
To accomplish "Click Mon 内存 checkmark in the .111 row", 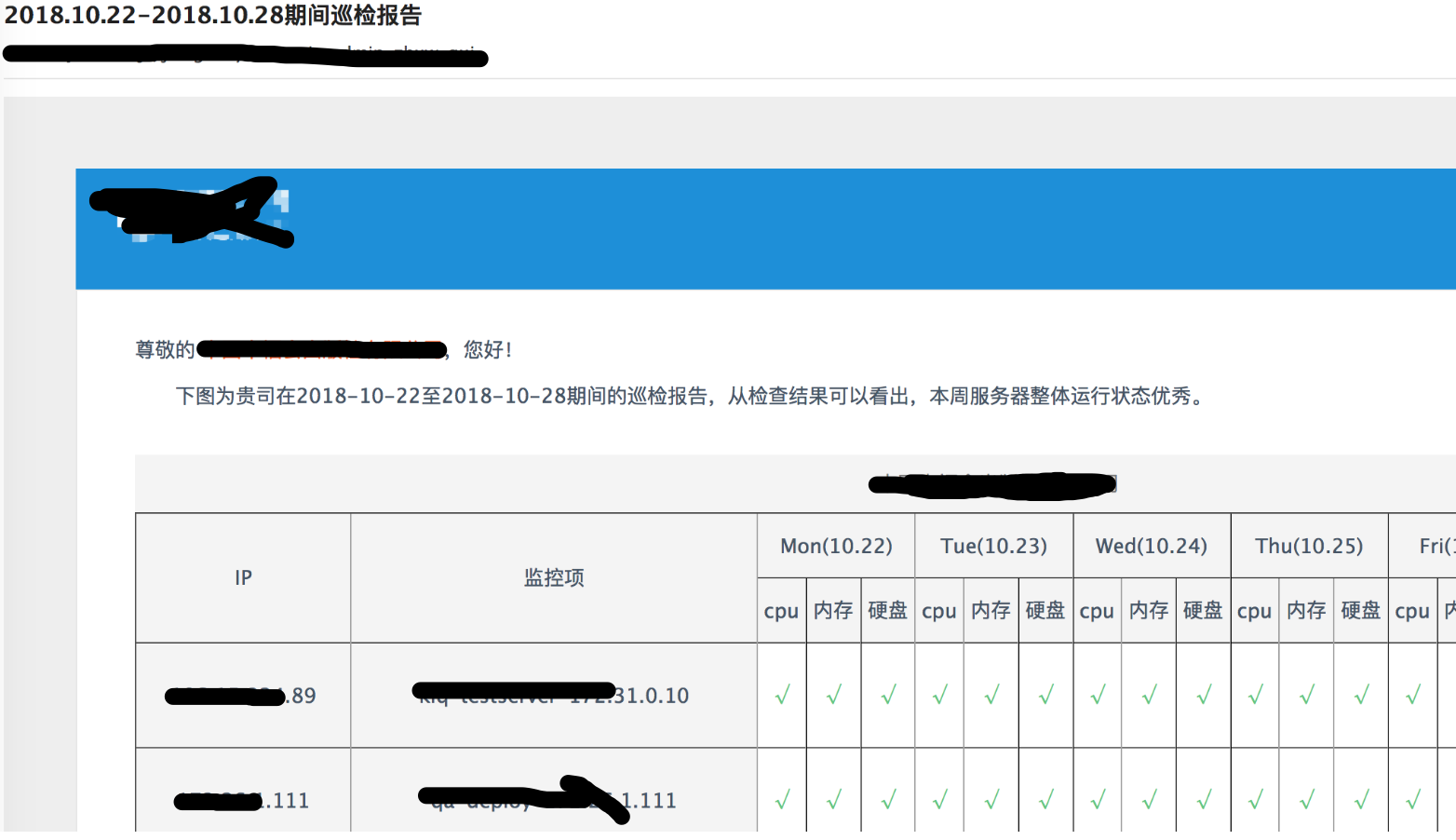I will [834, 799].
